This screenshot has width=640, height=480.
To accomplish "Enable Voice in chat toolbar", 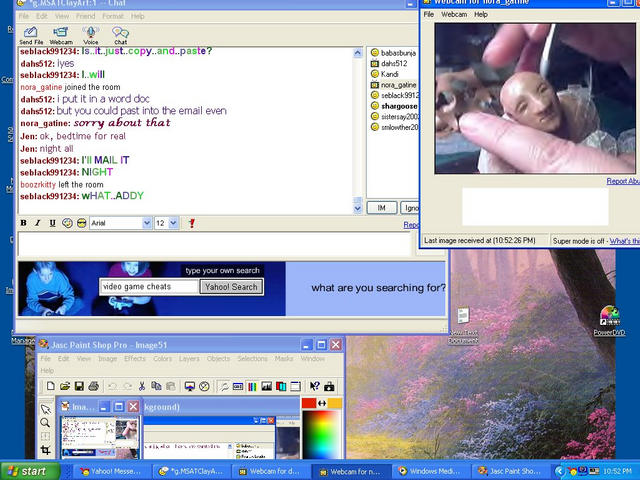I will 91,35.
